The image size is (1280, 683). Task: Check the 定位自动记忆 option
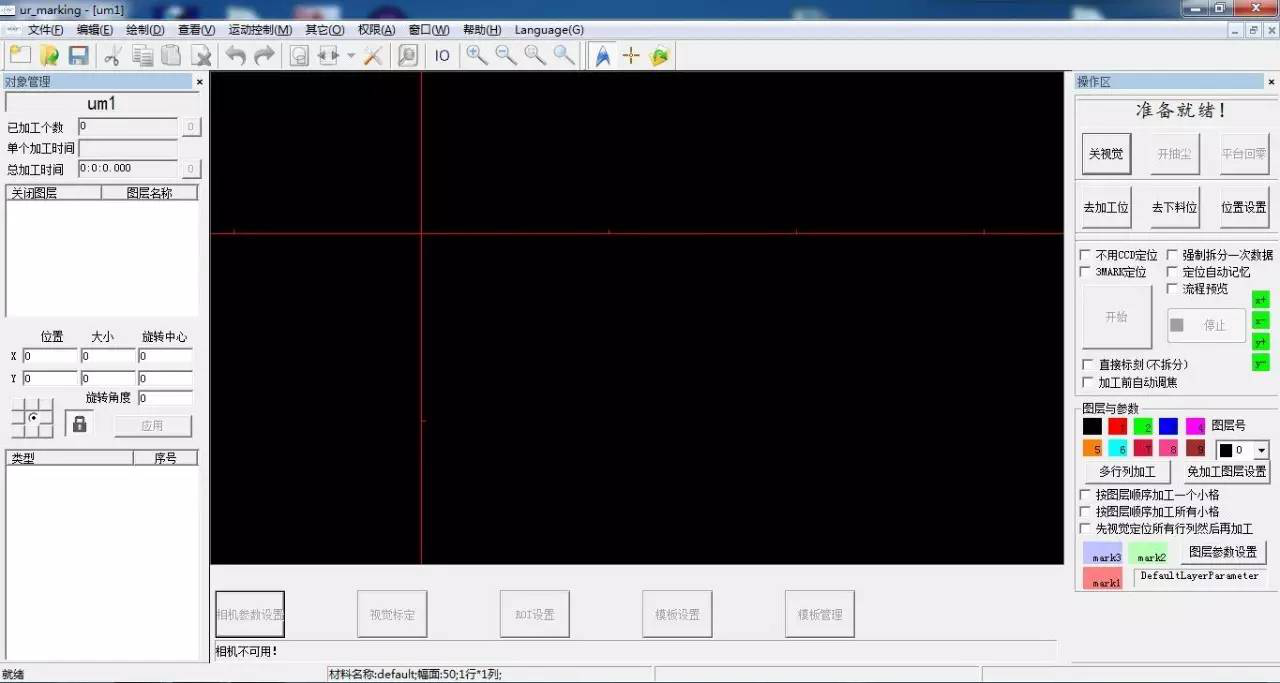coord(1173,272)
